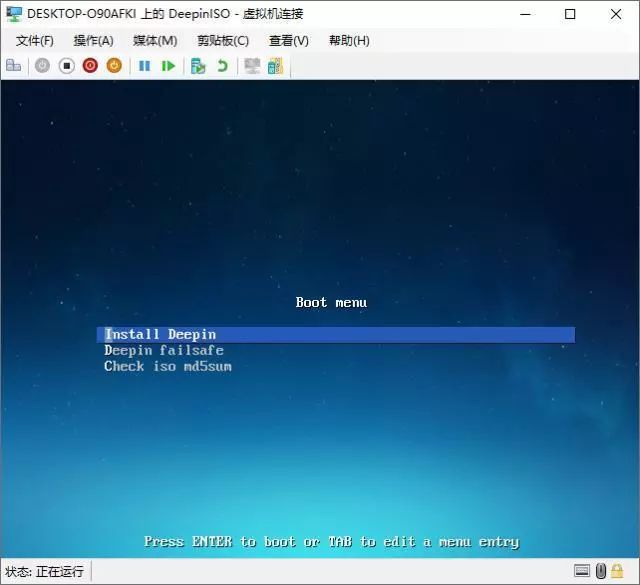Turn off the VM with the stop icon

click(x=67, y=65)
